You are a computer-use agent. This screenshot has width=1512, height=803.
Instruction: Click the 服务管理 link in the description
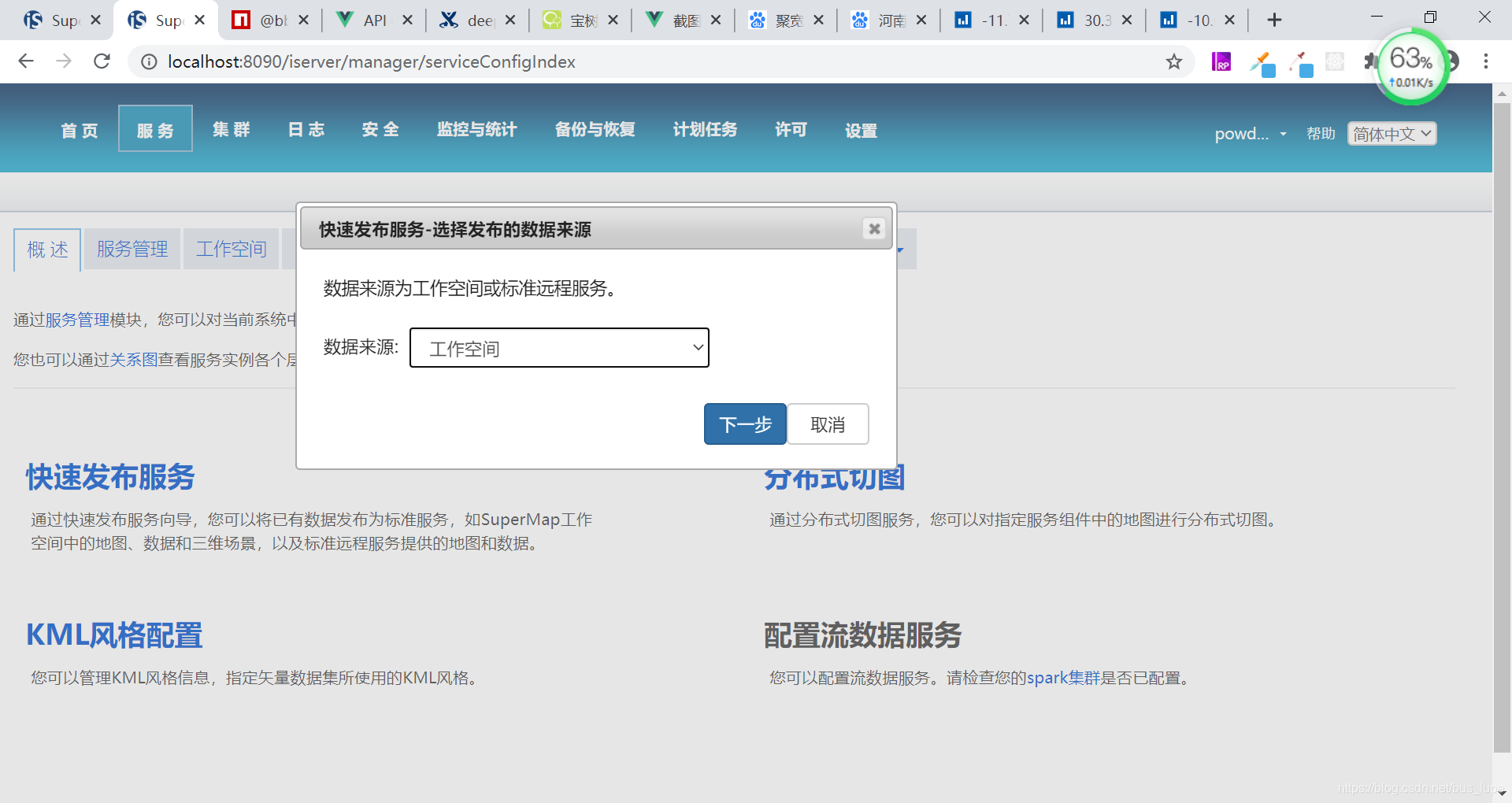[77, 320]
